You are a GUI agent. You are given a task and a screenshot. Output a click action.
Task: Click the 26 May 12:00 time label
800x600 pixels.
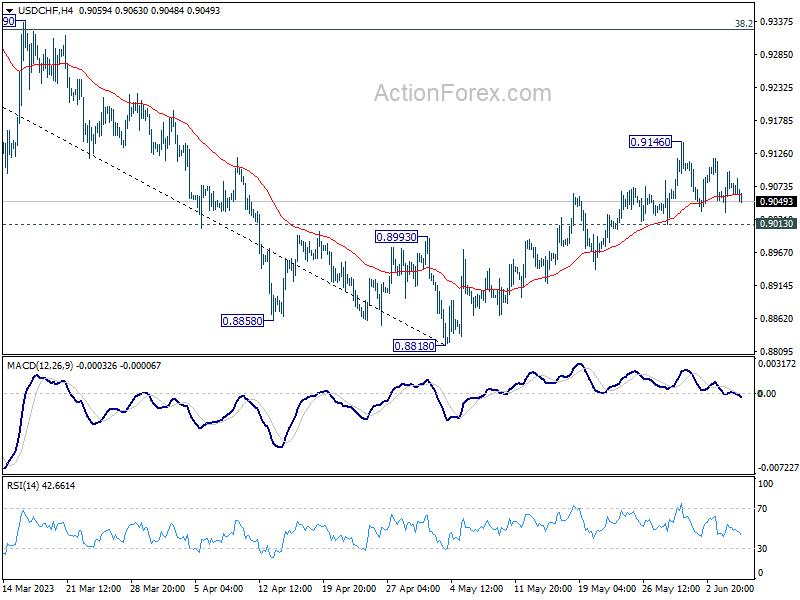(x=671, y=589)
